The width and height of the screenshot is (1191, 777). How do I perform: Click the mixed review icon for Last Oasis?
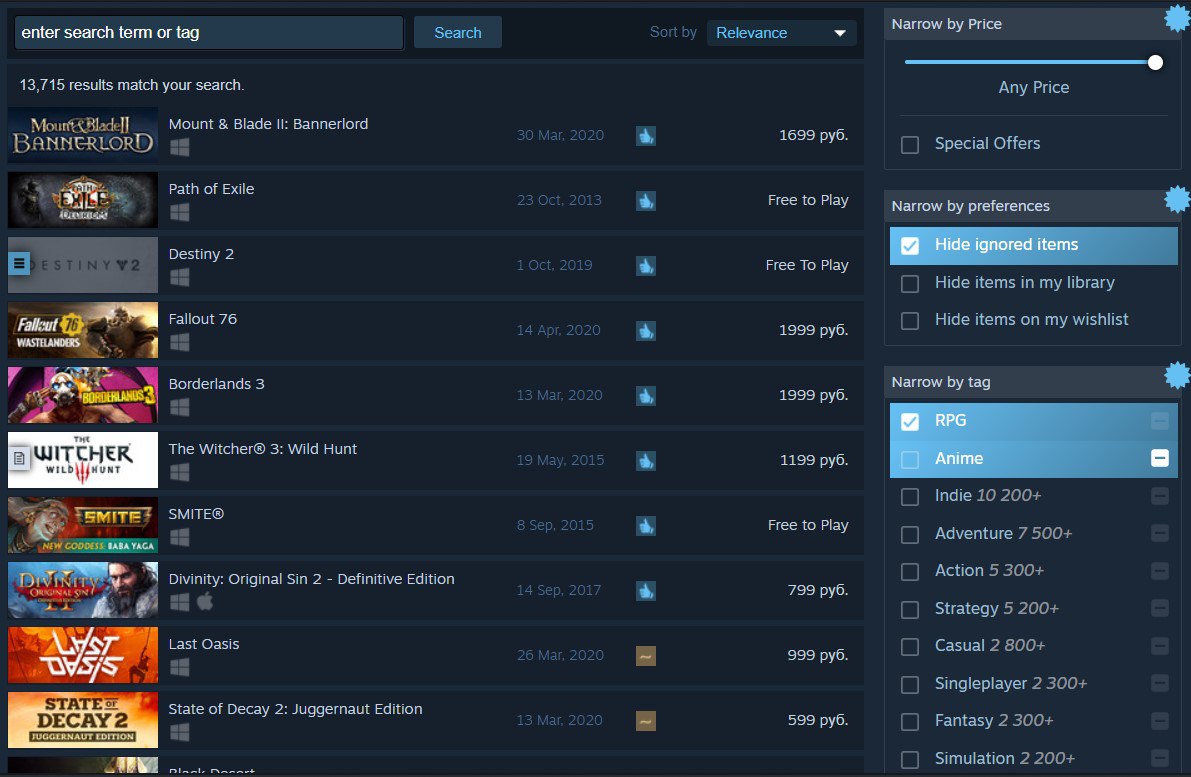click(646, 655)
